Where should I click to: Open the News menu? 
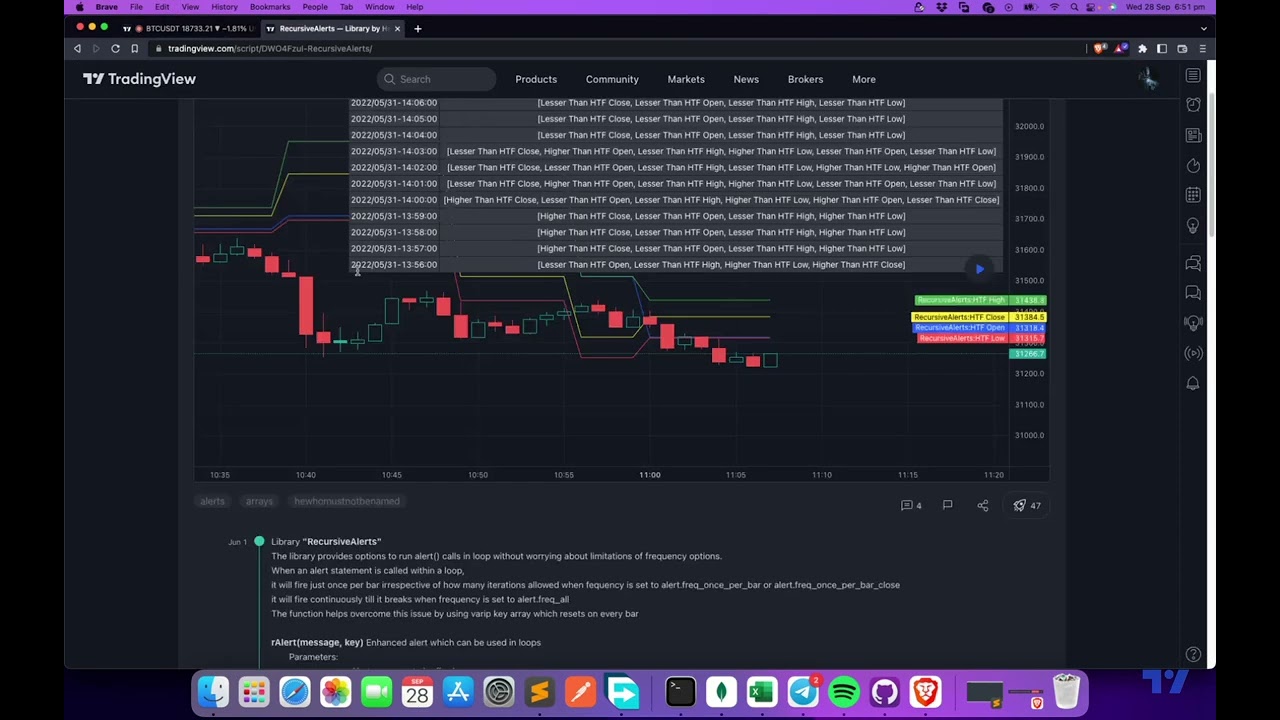(746, 79)
